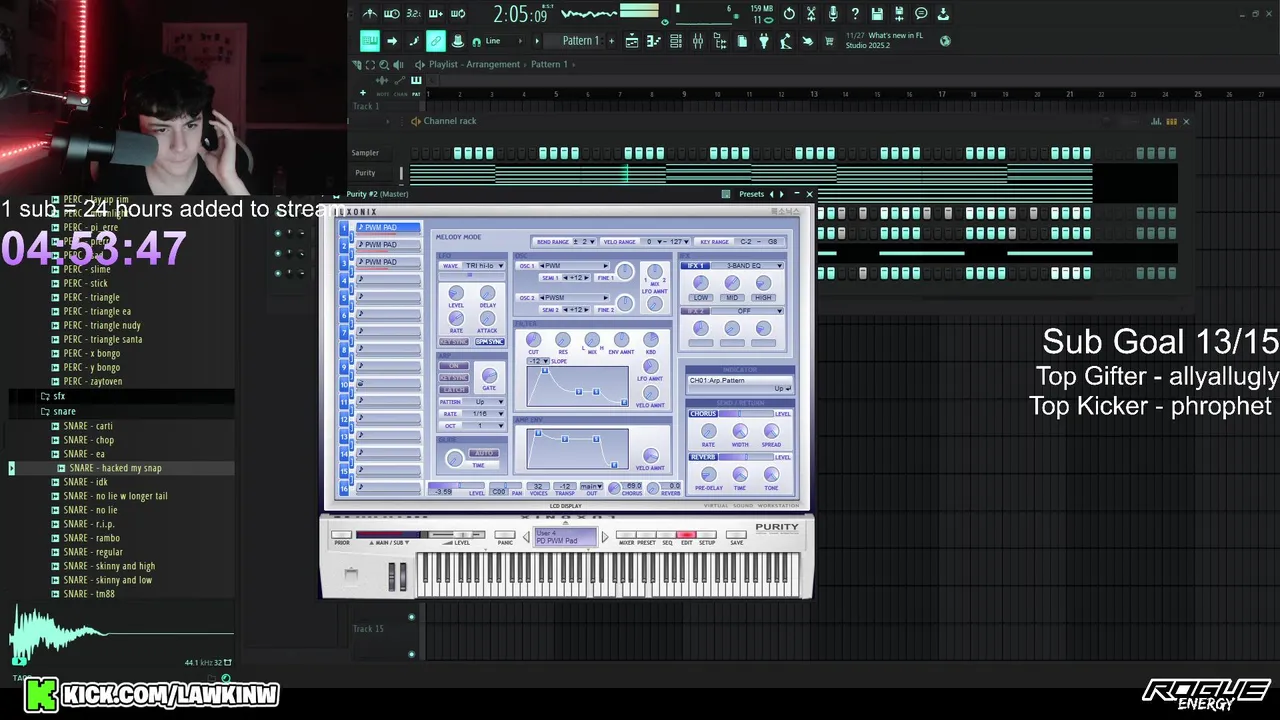Open the browser tree icon in toolbar
The image size is (1280, 720).
click(720, 41)
